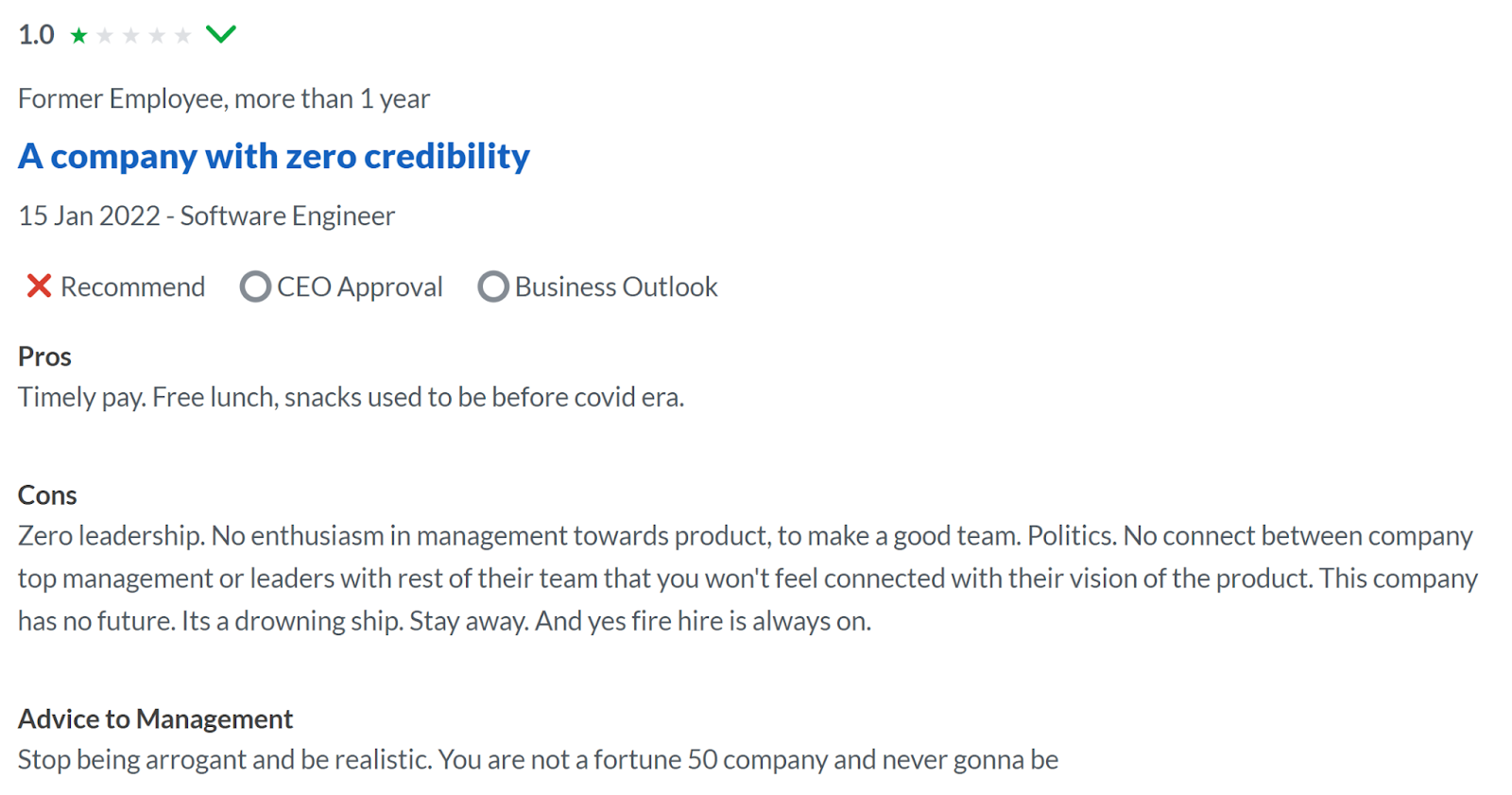Screen dimensions: 1512x795
Task: Click the Cons section heading
Action: [47, 495]
